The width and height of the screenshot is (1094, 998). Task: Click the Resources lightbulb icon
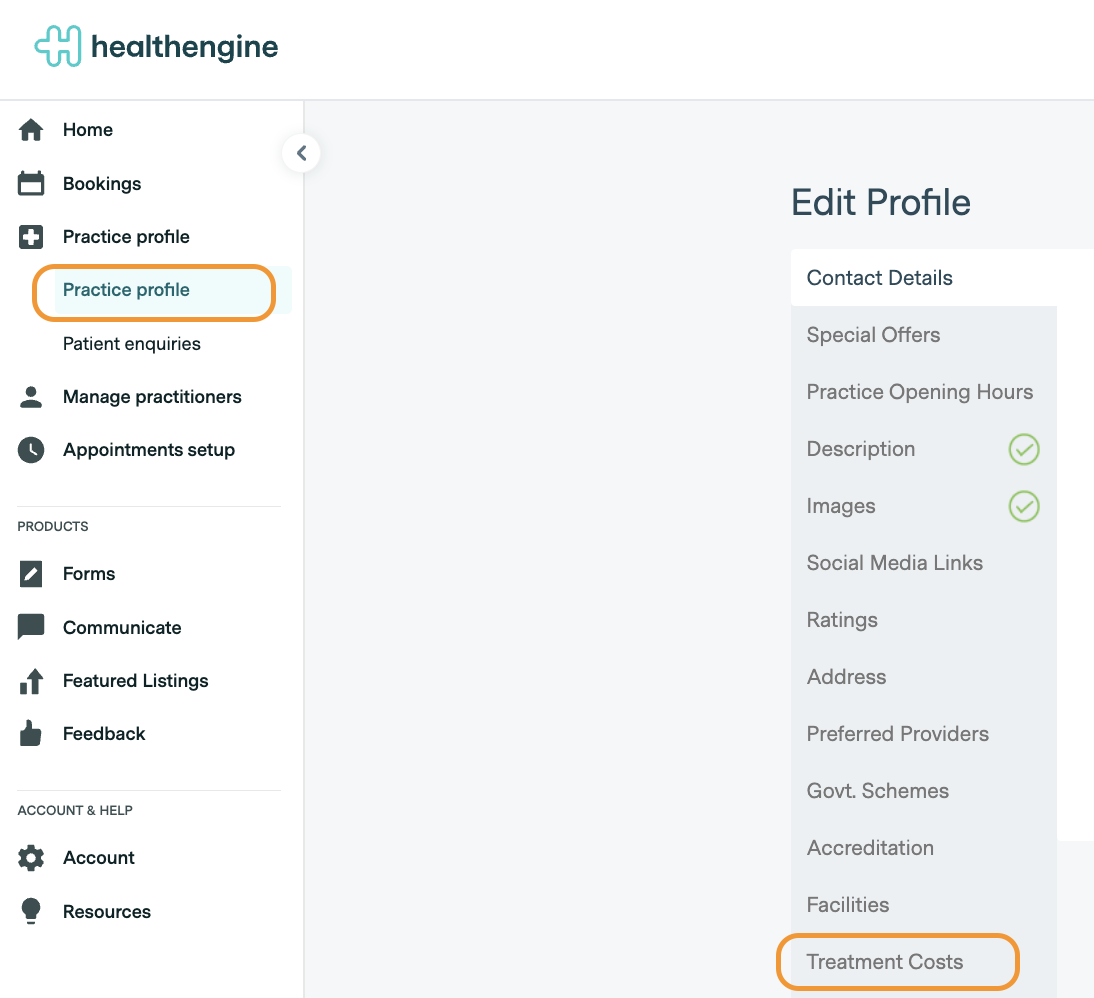coord(31,912)
